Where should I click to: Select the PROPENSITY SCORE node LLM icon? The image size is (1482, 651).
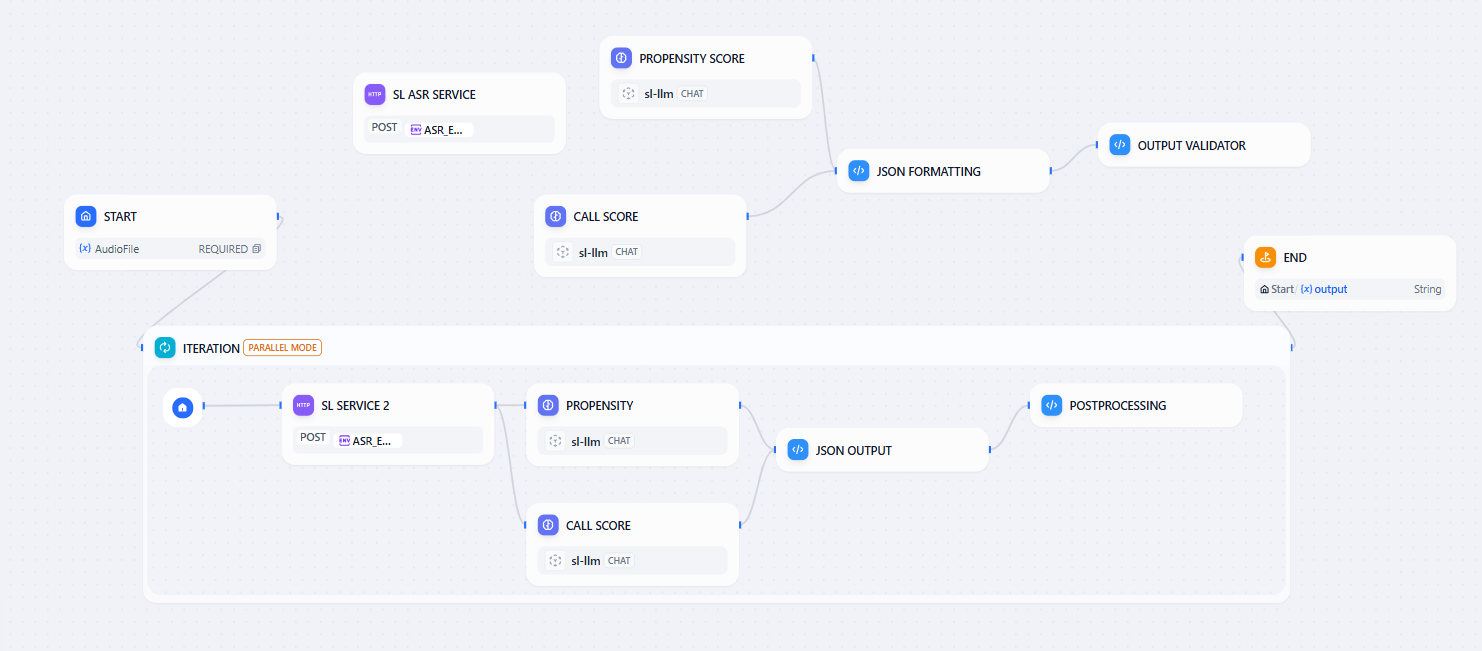pyautogui.click(x=621, y=58)
